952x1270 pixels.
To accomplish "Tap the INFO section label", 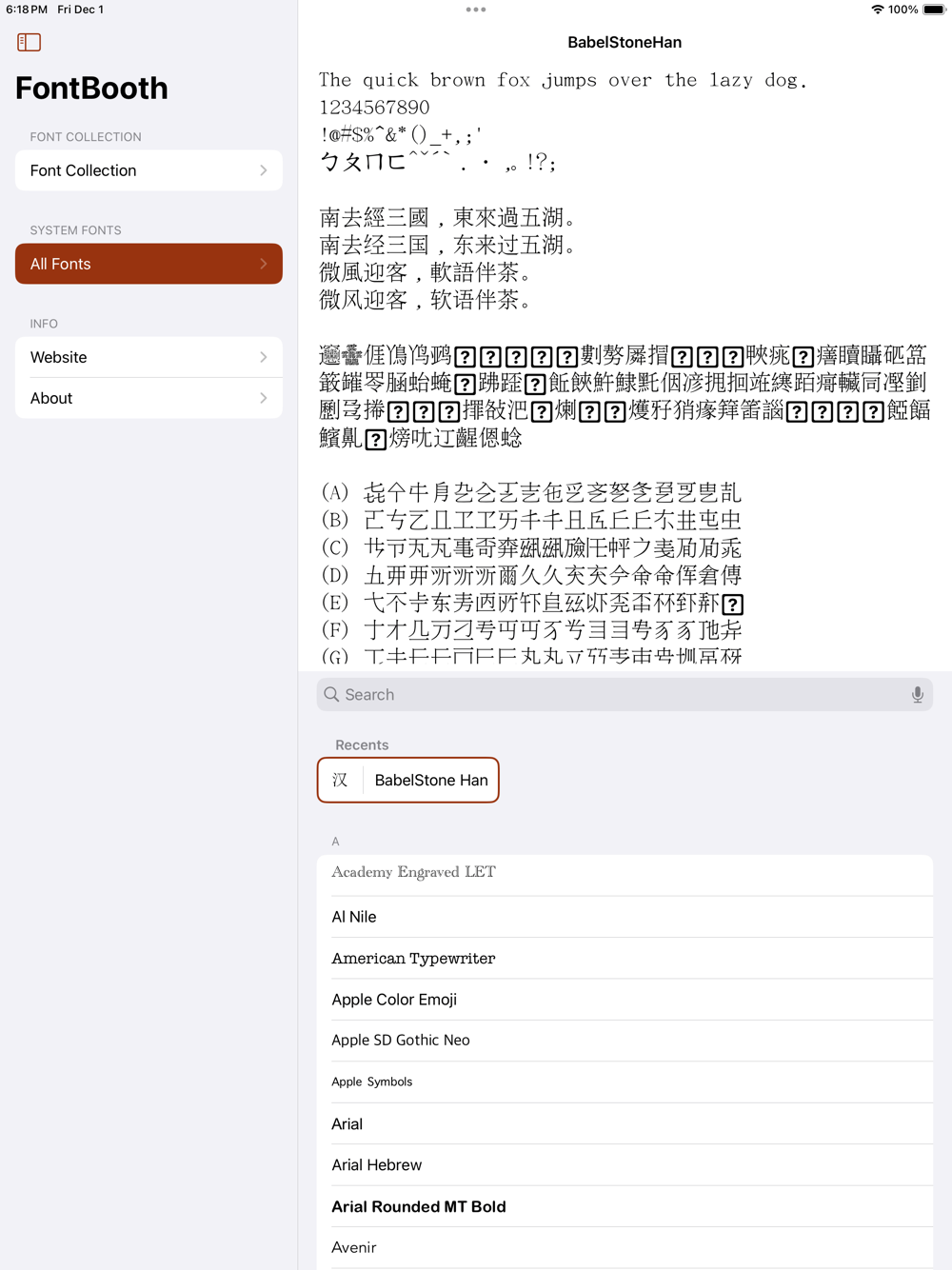I will [44, 324].
